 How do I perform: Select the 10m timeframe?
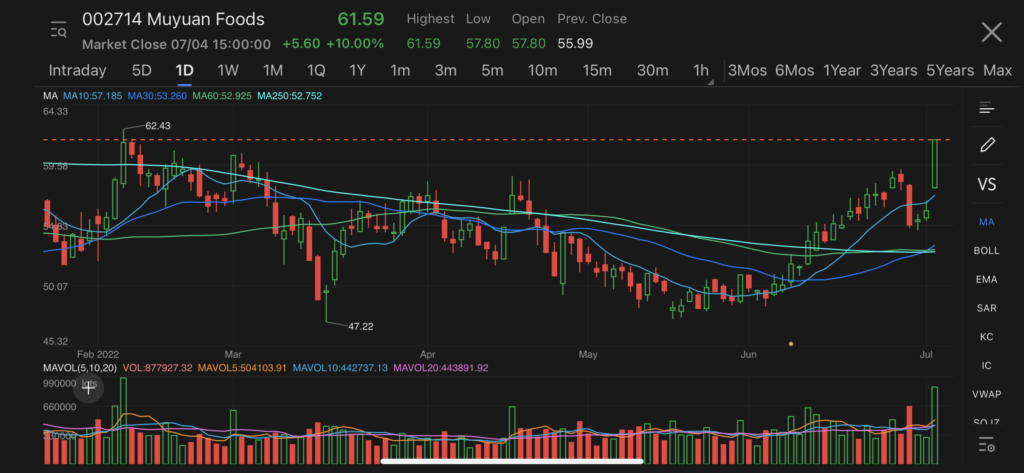point(542,71)
